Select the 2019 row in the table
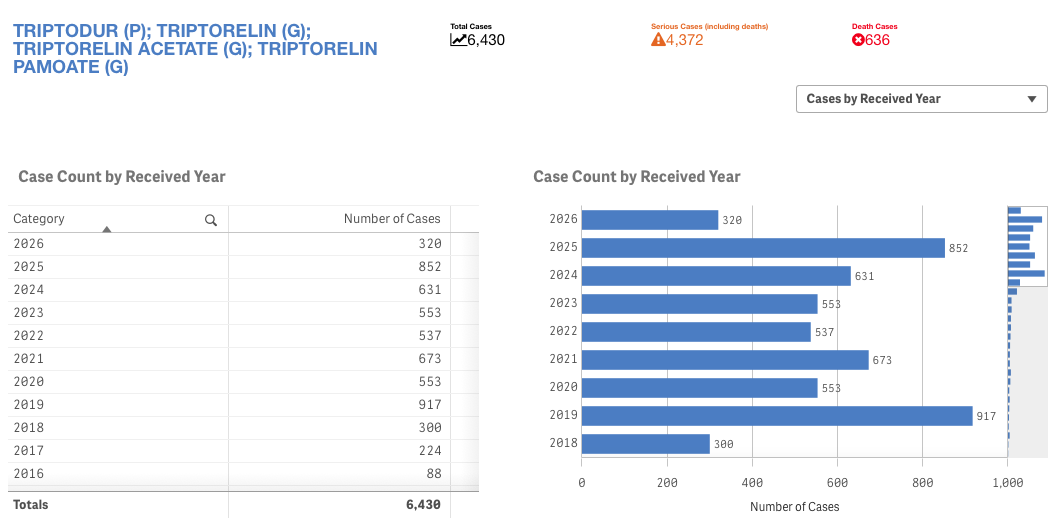 [x=243, y=405]
